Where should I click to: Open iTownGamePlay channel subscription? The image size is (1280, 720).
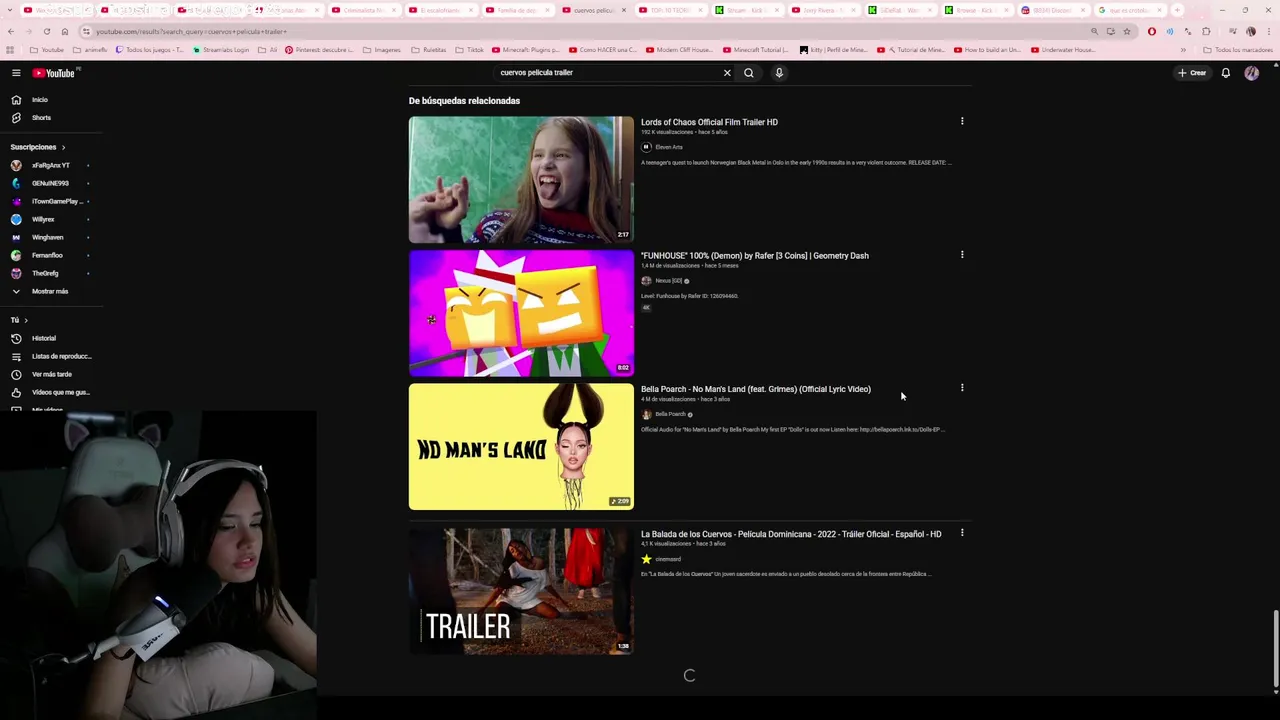pos(50,201)
